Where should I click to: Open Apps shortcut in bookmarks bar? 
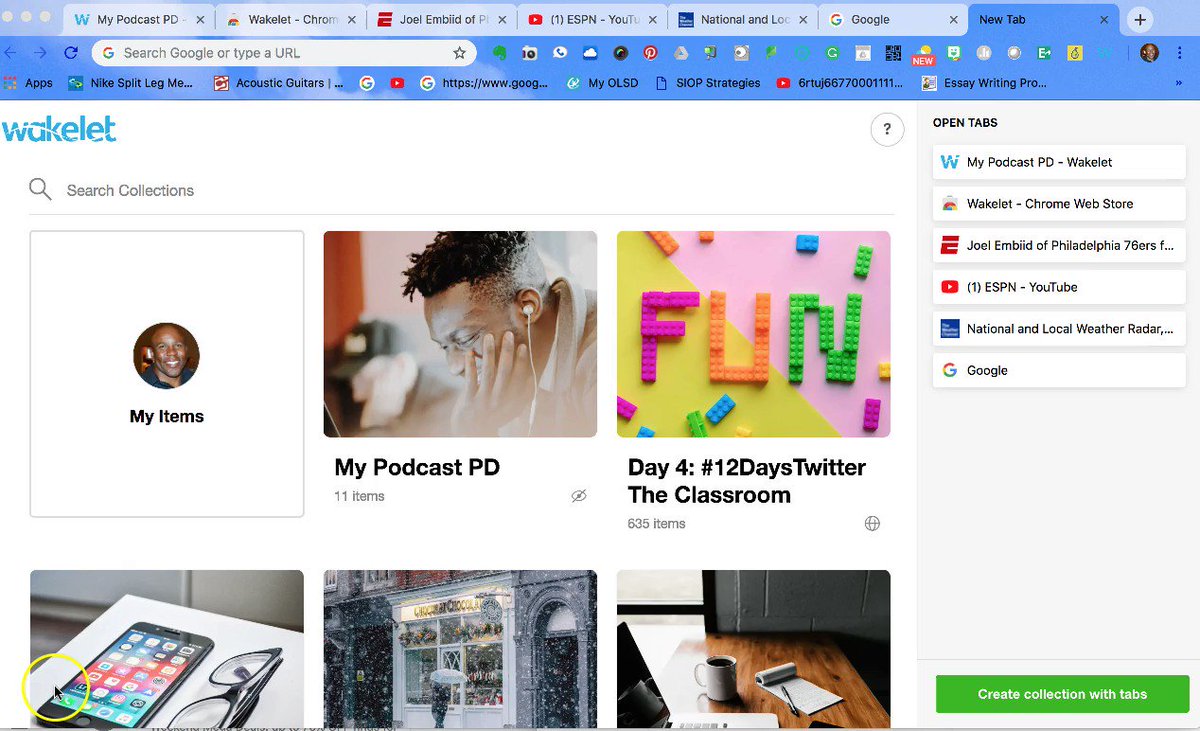pos(29,83)
